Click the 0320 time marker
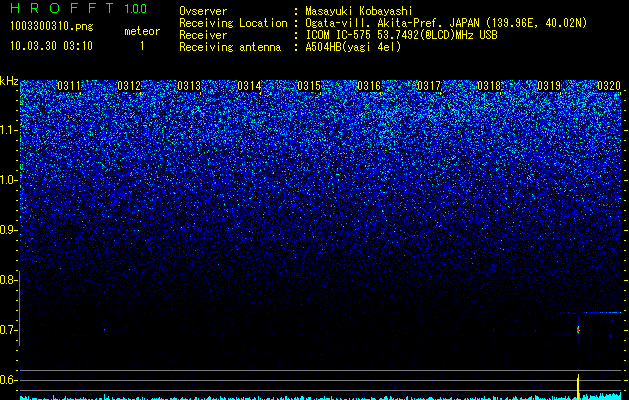The height and width of the screenshot is (400, 629). point(609,86)
